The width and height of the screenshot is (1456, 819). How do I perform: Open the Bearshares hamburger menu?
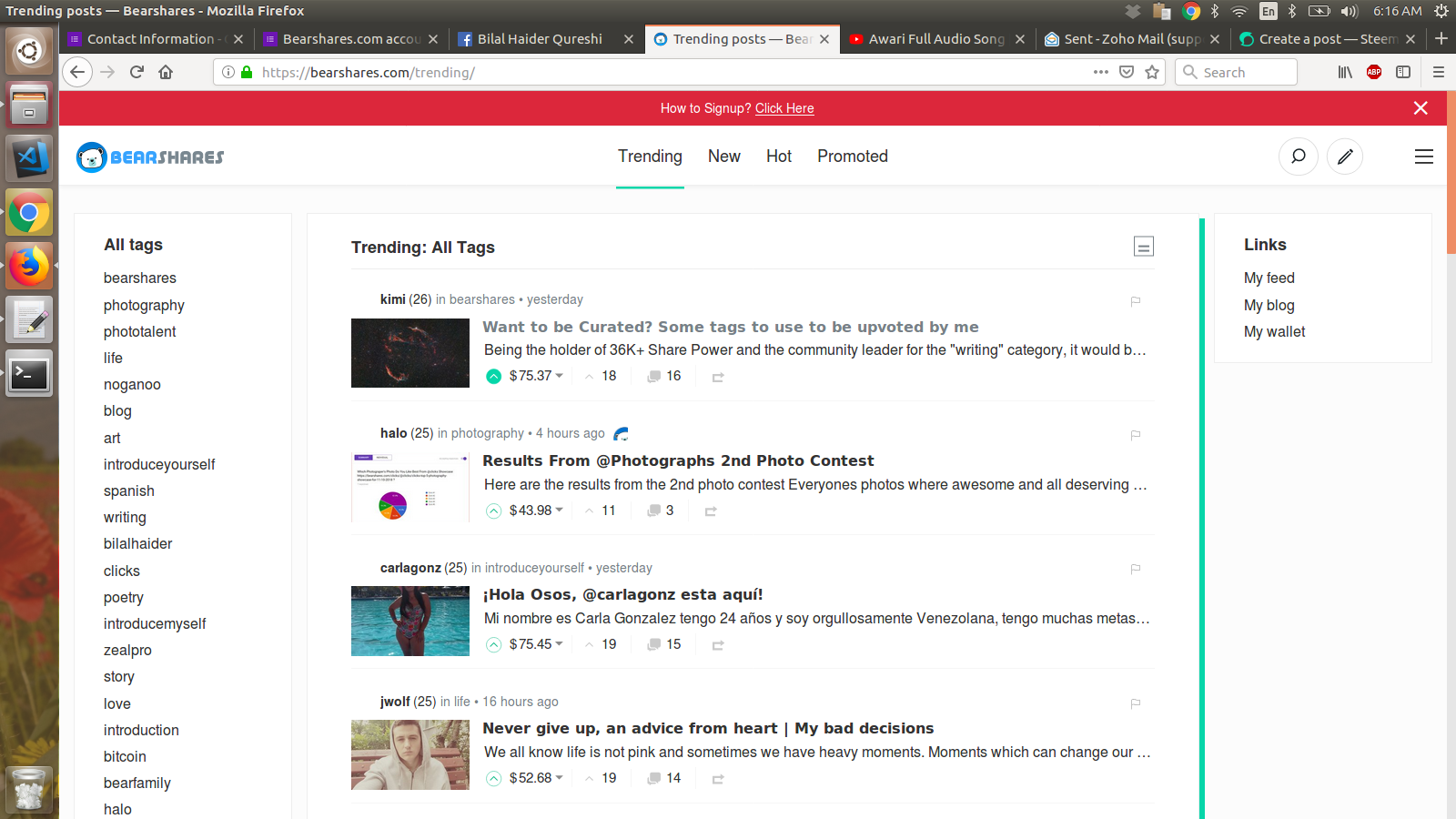[x=1423, y=157]
